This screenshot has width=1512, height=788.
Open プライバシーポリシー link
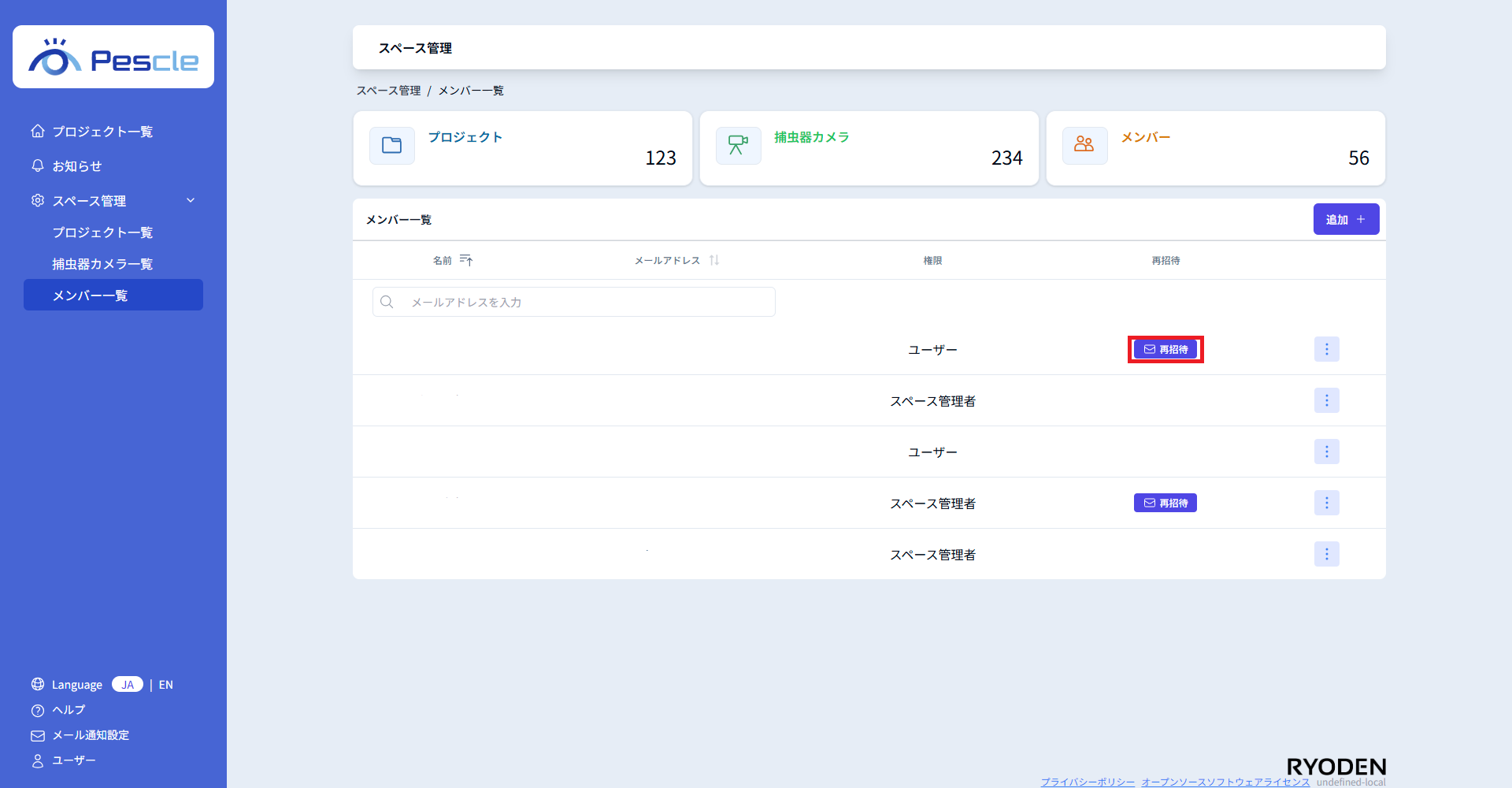[x=1088, y=782]
